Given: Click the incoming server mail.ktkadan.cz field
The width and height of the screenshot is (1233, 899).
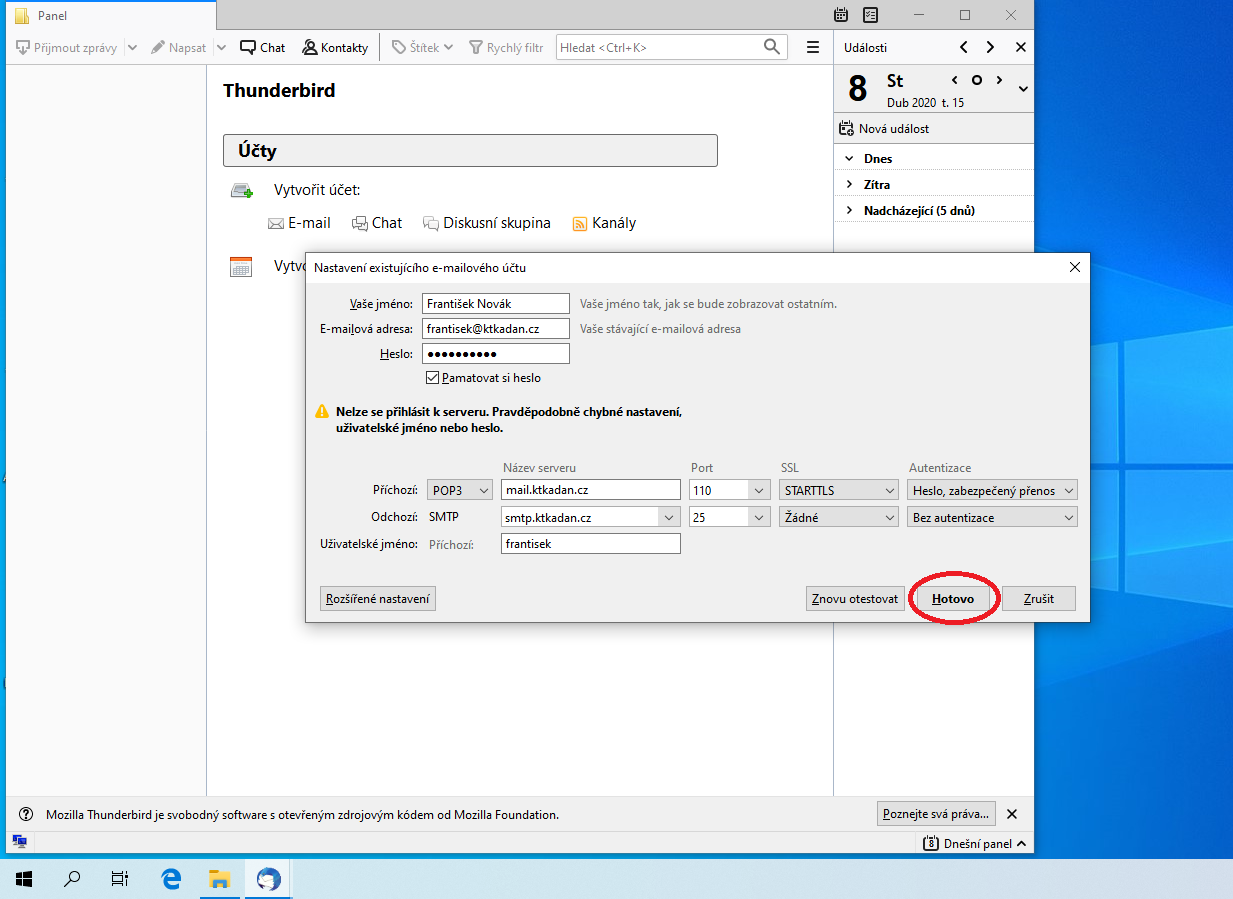Looking at the screenshot, I should pos(590,490).
